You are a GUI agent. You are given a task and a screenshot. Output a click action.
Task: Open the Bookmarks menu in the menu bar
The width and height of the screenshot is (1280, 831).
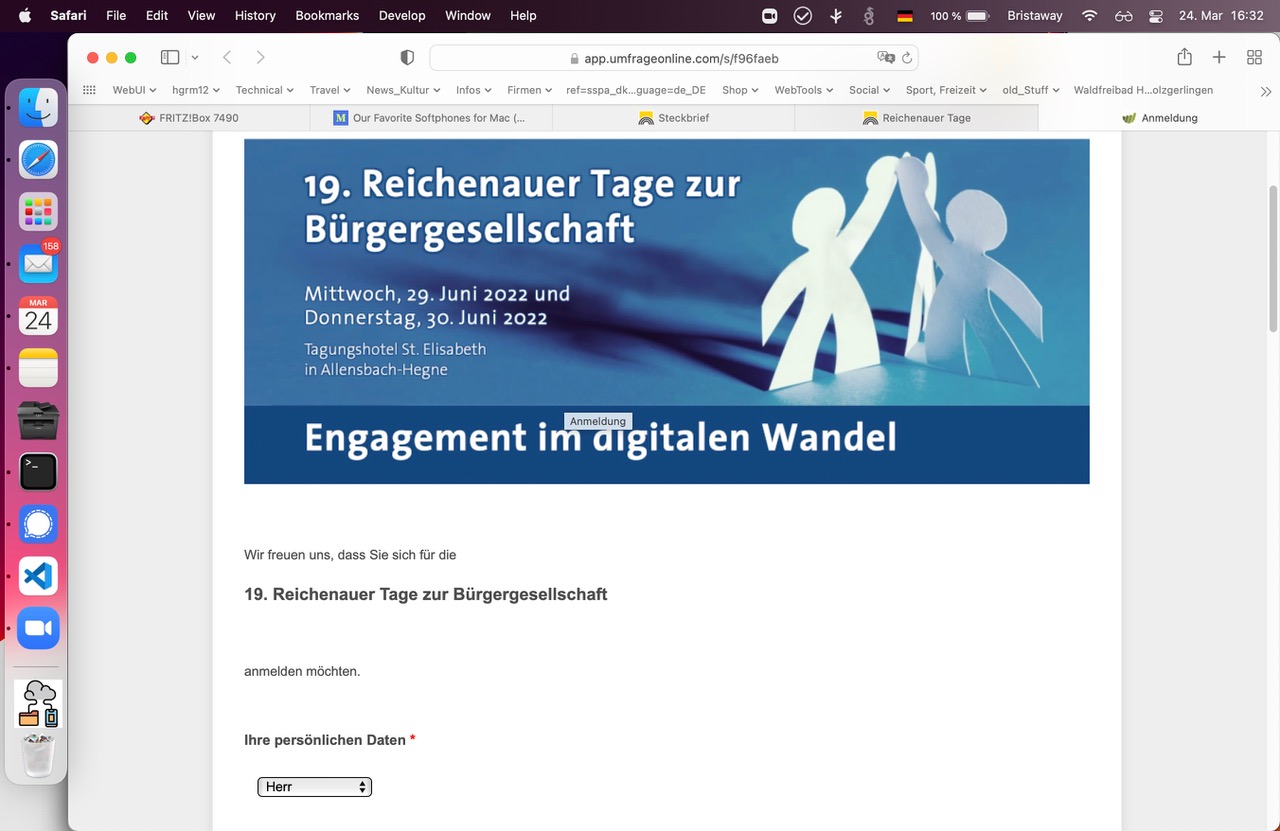(326, 15)
